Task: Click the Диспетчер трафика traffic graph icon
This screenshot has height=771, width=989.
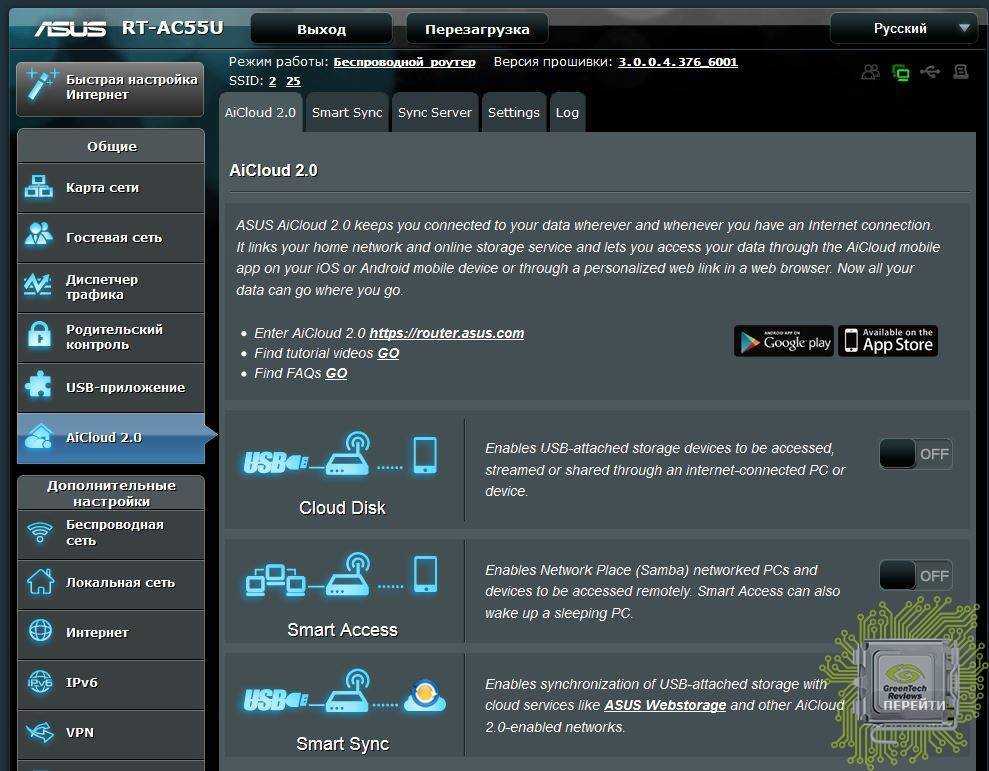Action: (x=38, y=286)
